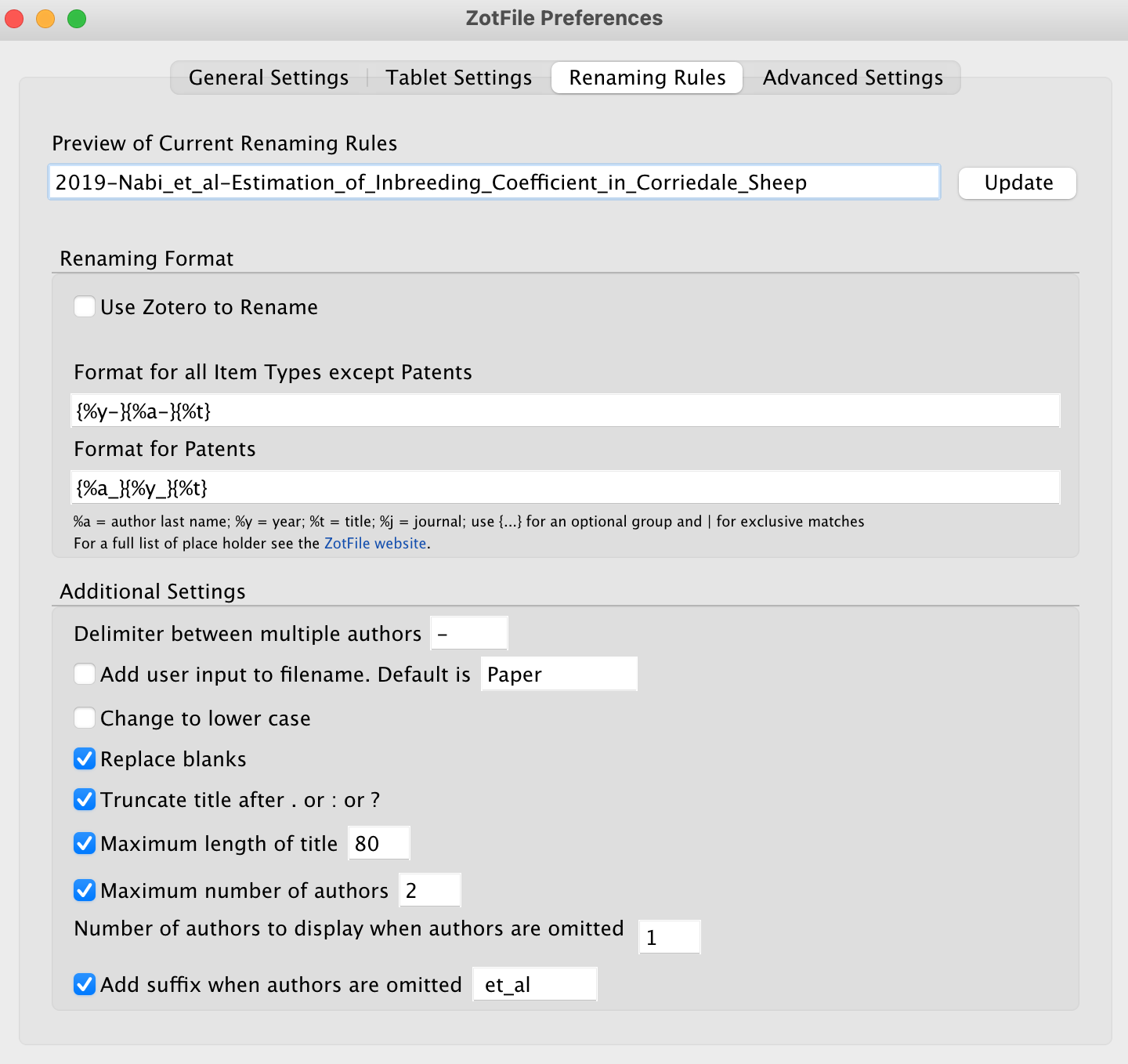The width and height of the screenshot is (1128, 1064).
Task: Click the 'Additional Settings' section heading
Action: coord(153,592)
